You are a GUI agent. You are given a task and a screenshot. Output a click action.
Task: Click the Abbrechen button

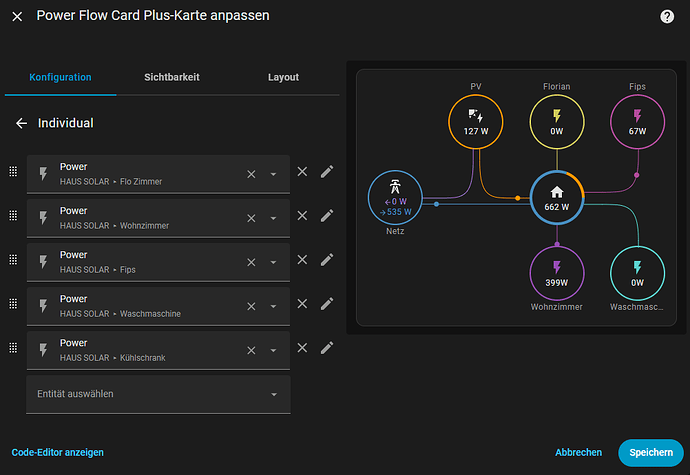tap(578, 452)
